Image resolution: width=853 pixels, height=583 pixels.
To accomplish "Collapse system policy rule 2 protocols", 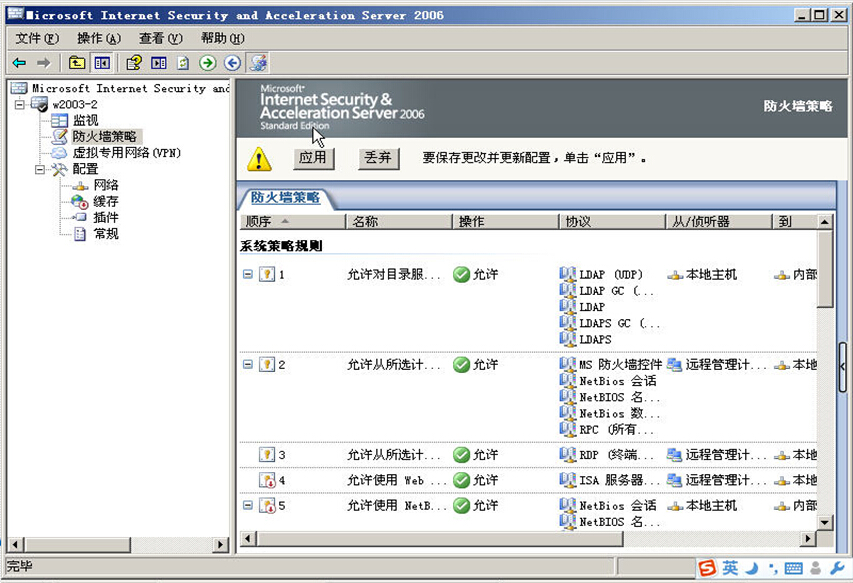I will point(247,365).
